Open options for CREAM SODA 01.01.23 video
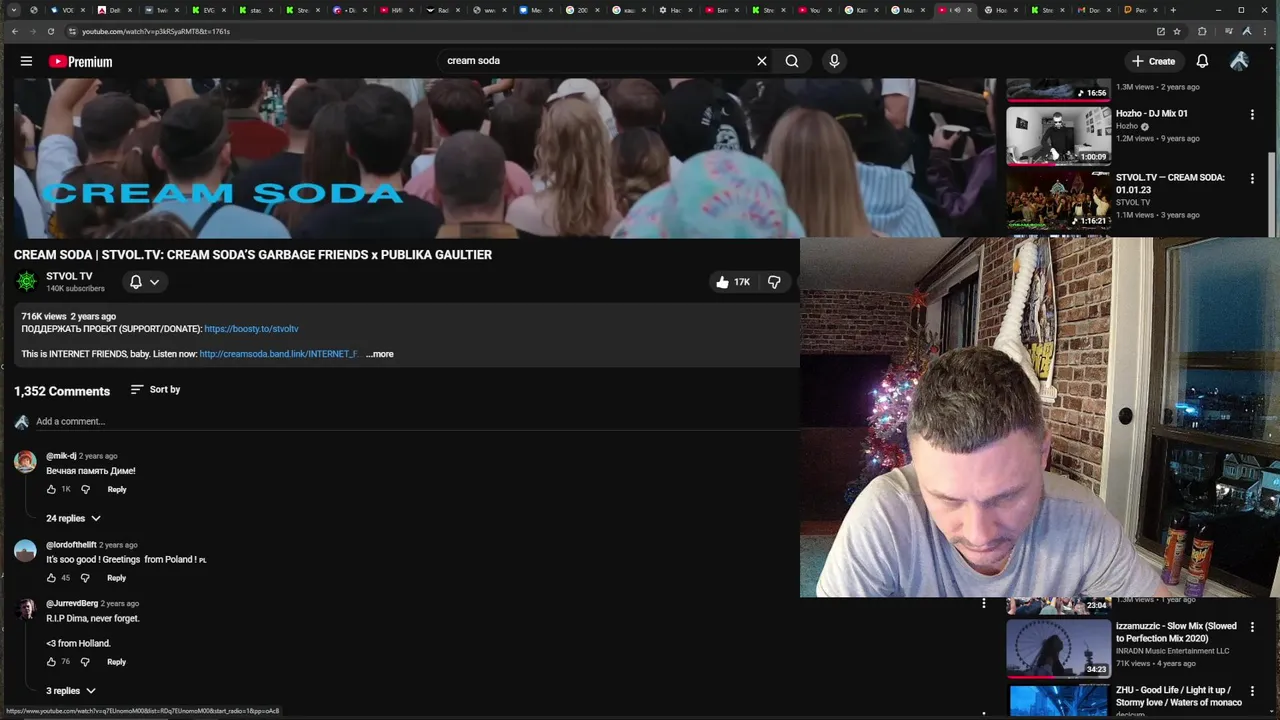This screenshot has height=720, width=1280. (x=1252, y=179)
